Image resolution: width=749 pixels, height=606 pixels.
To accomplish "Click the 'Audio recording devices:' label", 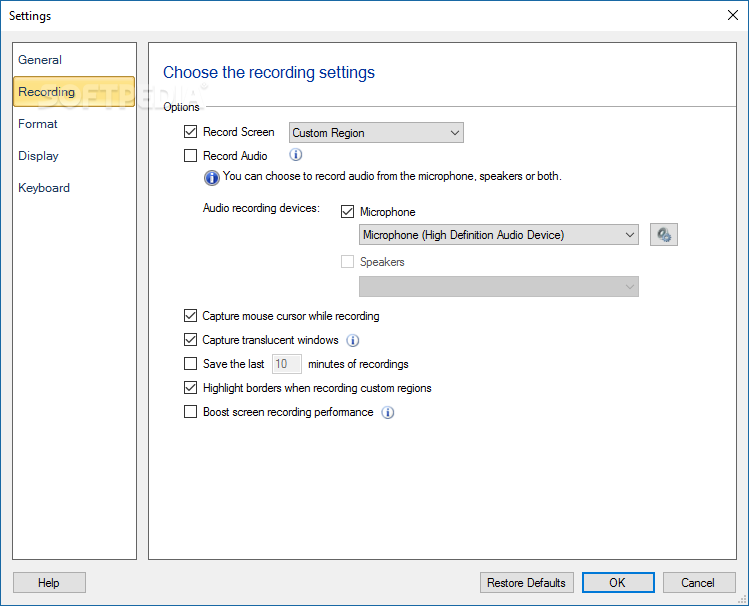I will click(261, 208).
